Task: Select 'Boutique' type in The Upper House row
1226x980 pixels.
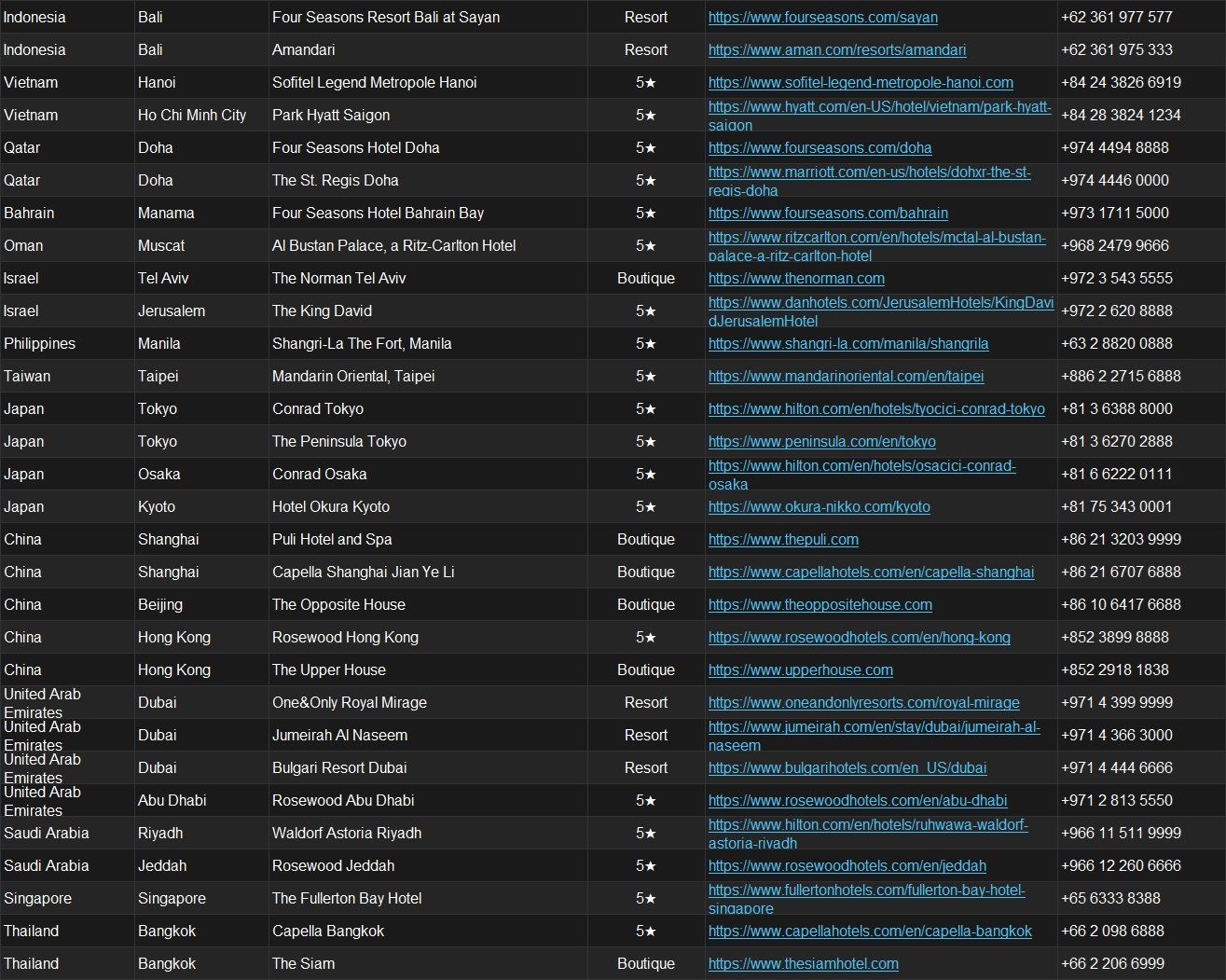Action: click(646, 670)
